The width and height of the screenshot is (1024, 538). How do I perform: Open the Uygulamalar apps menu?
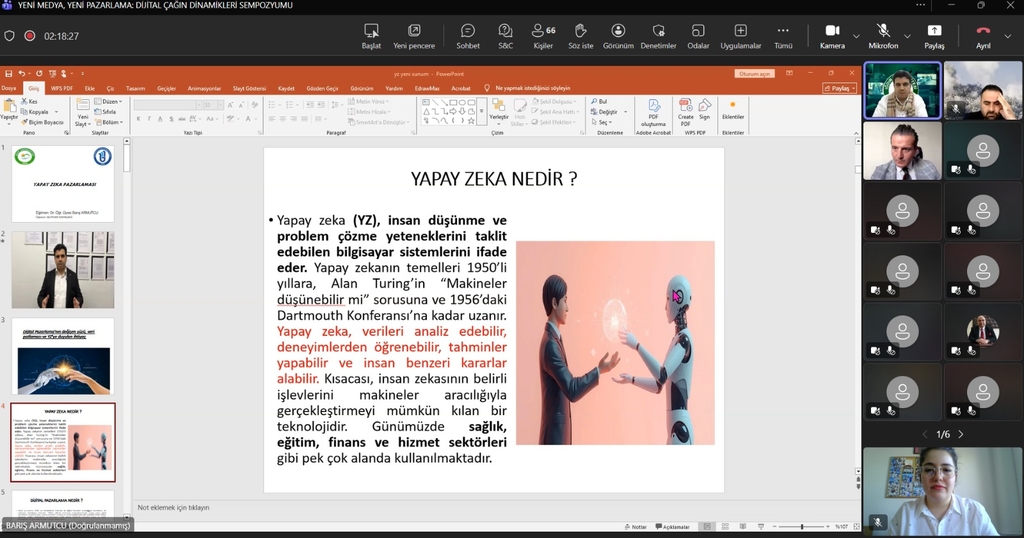(740, 36)
